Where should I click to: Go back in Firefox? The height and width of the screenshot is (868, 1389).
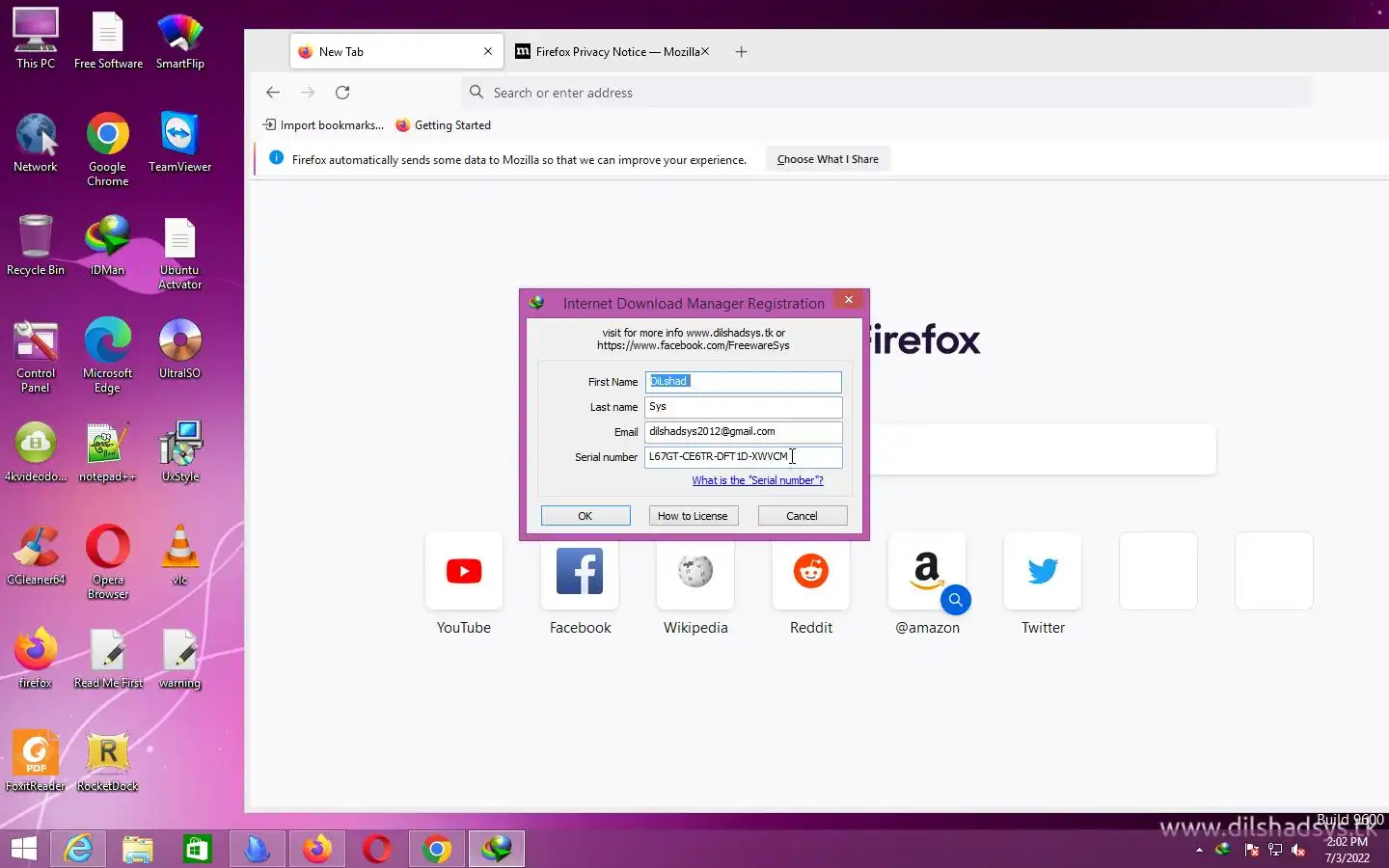point(273,93)
